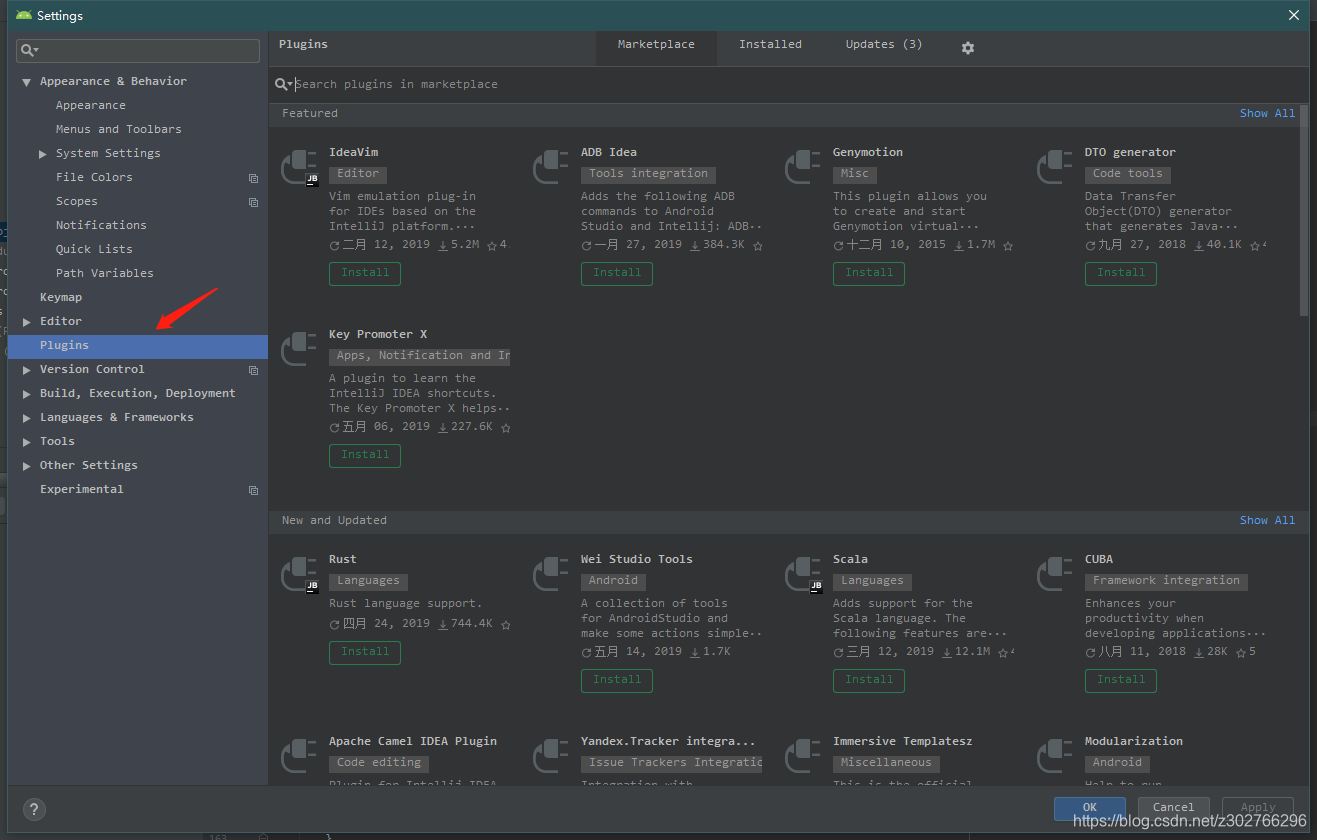Install the Wei Studio Tools plugin
The height and width of the screenshot is (840, 1317).
(x=617, y=681)
